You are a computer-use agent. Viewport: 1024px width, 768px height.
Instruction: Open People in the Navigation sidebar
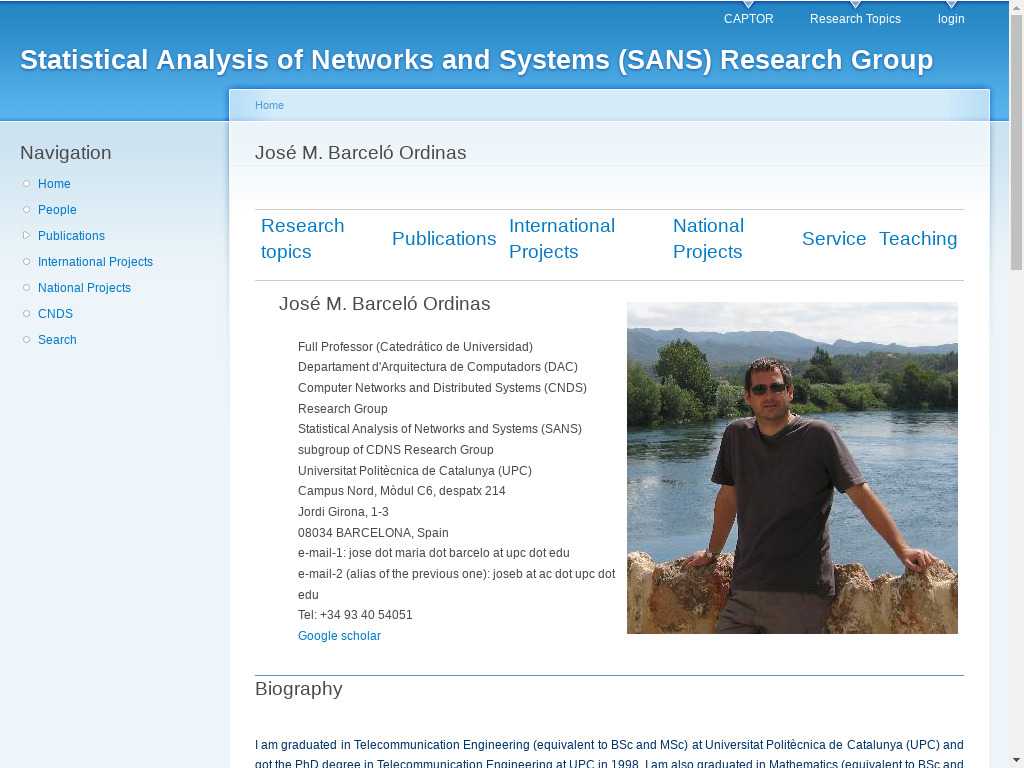[x=57, y=210]
